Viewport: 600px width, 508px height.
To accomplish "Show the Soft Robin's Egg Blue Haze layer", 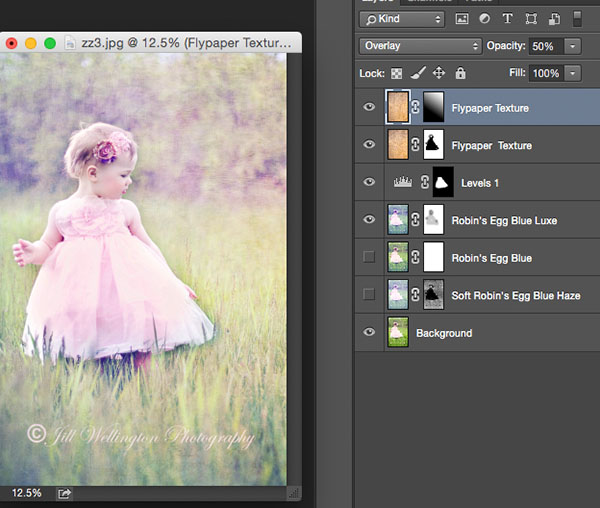I will tap(369, 294).
